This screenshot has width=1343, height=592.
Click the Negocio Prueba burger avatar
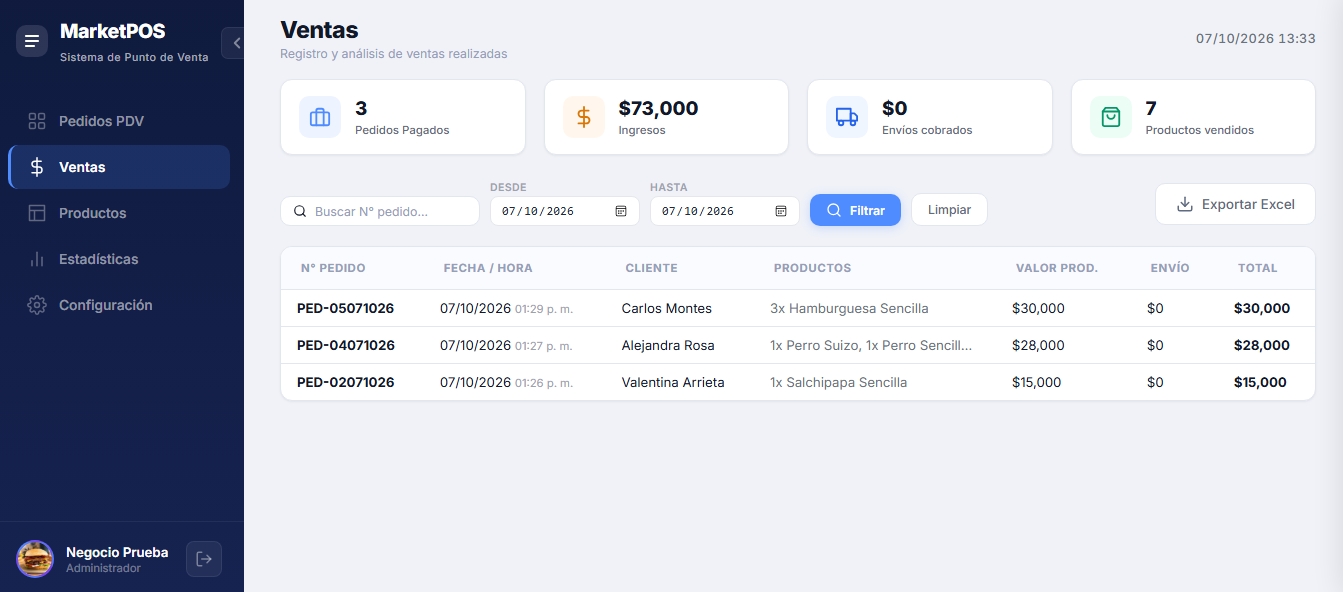35,559
